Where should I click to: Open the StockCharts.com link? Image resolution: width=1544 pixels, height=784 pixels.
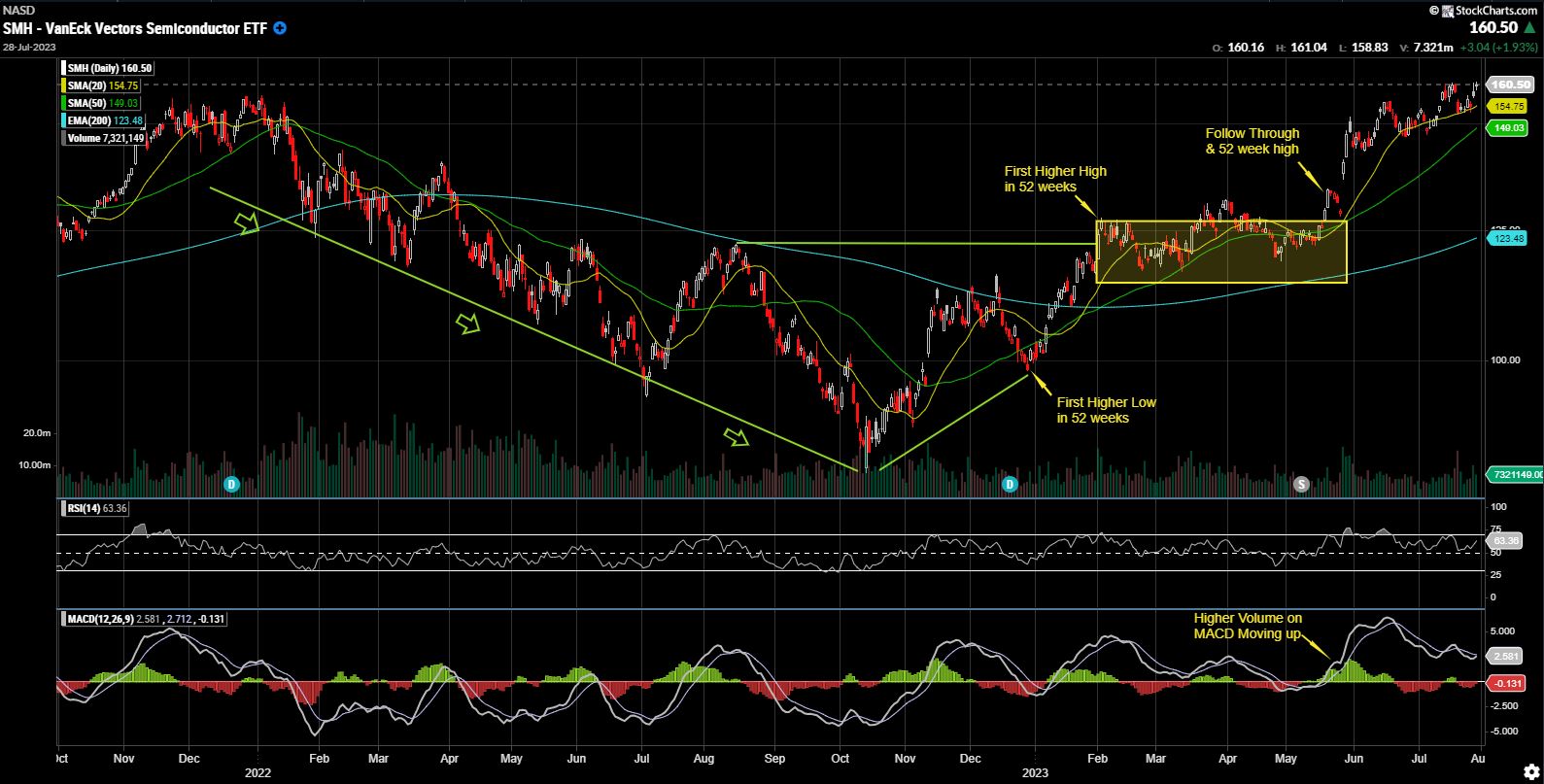pyautogui.click(x=1490, y=10)
